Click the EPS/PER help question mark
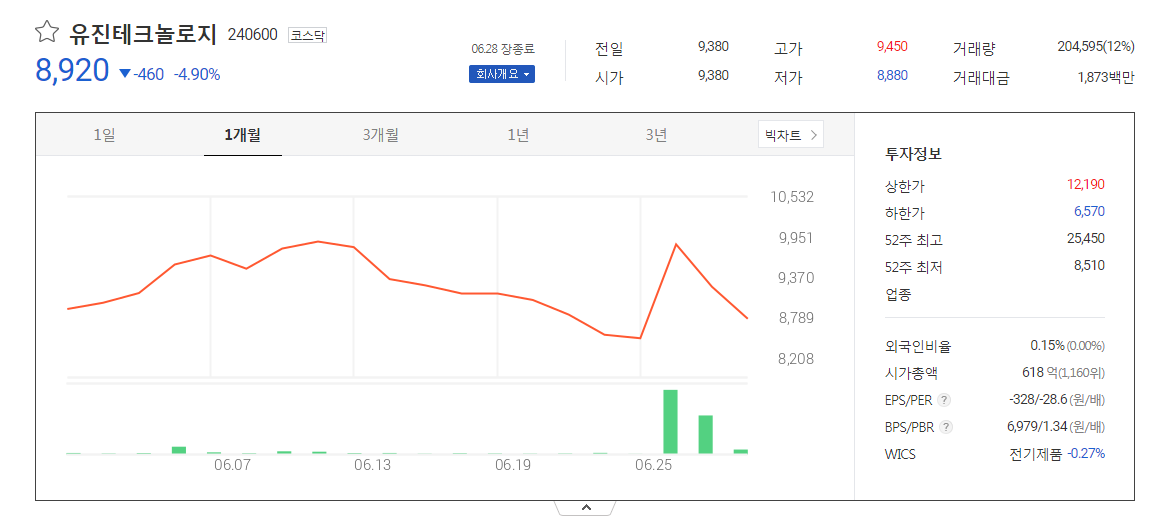The width and height of the screenshot is (1173, 530). click(x=946, y=400)
